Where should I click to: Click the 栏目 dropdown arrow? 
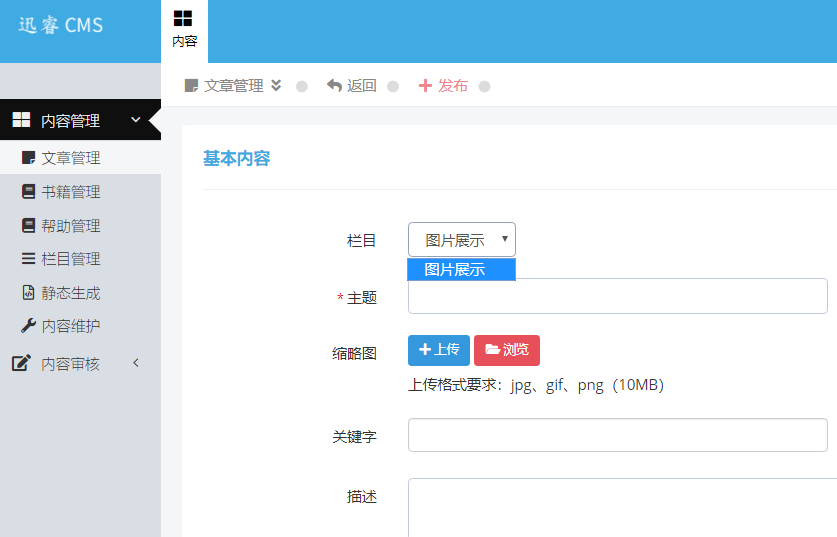pos(504,239)
